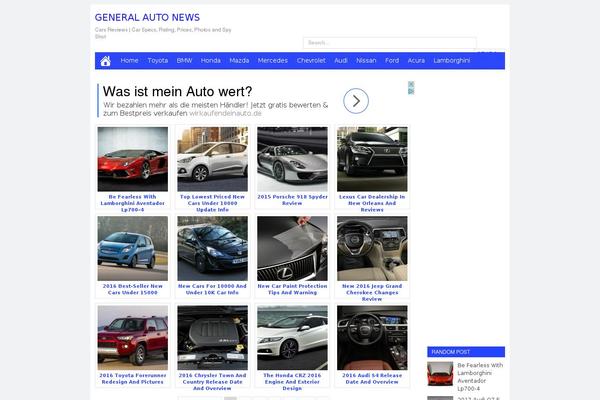
Task: Click the search input field
Action: 390,43
